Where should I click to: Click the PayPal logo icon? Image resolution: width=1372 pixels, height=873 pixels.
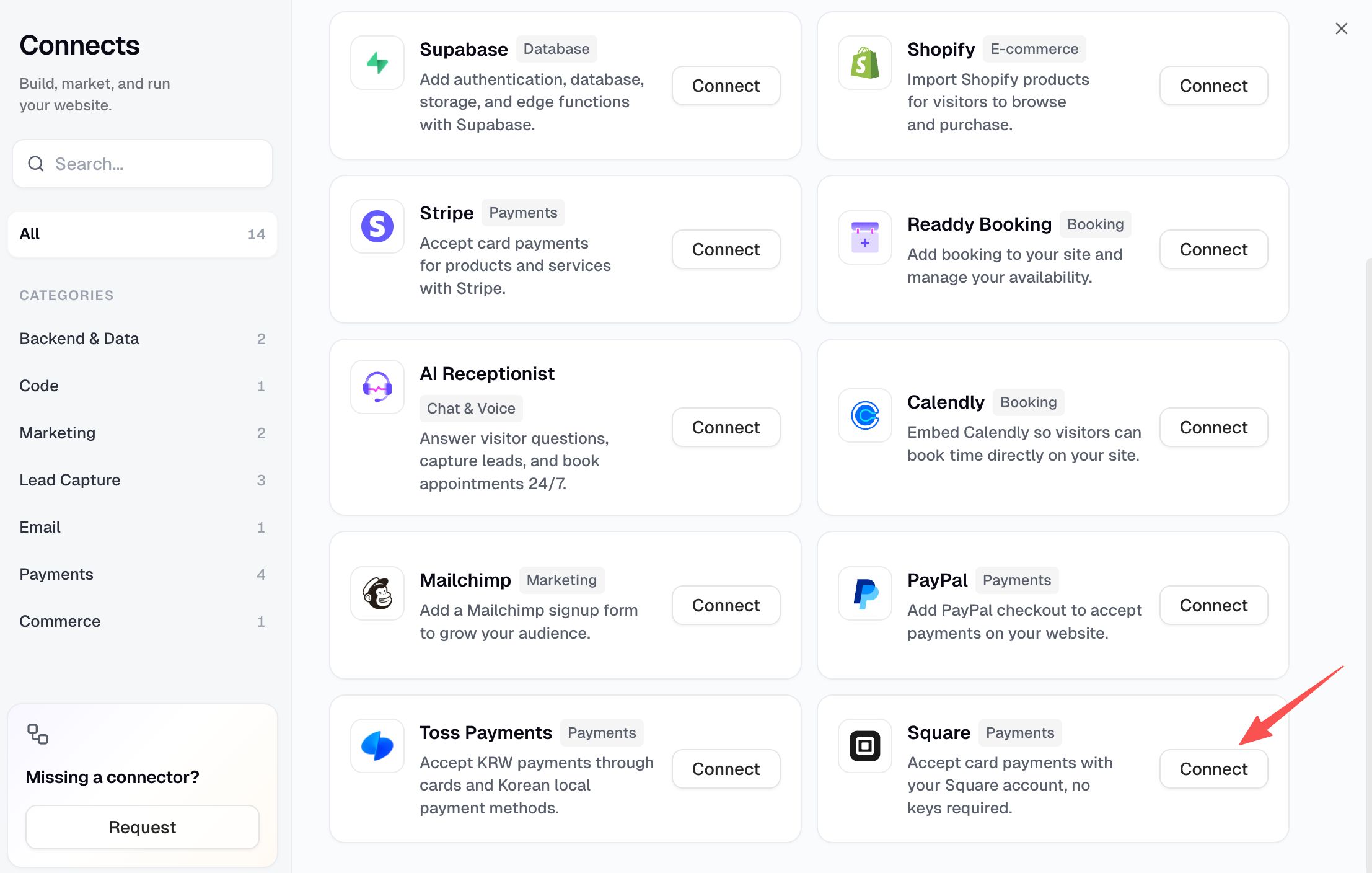(865, 593)
